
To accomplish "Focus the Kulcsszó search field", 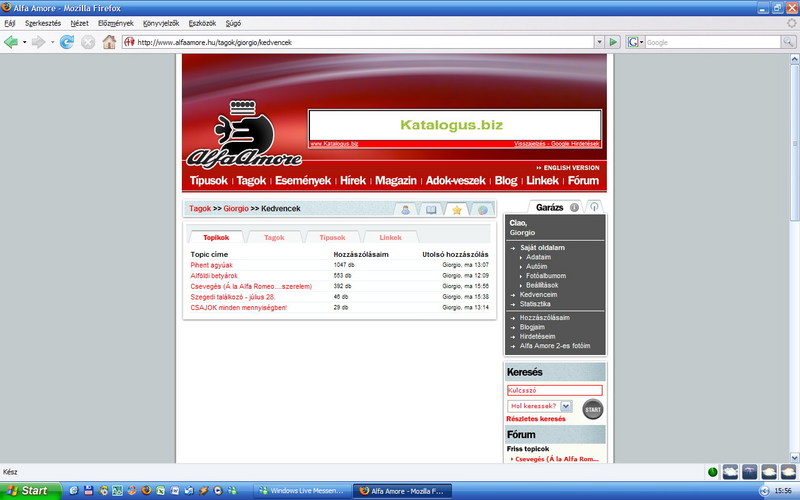I will (x=555, y=390).
